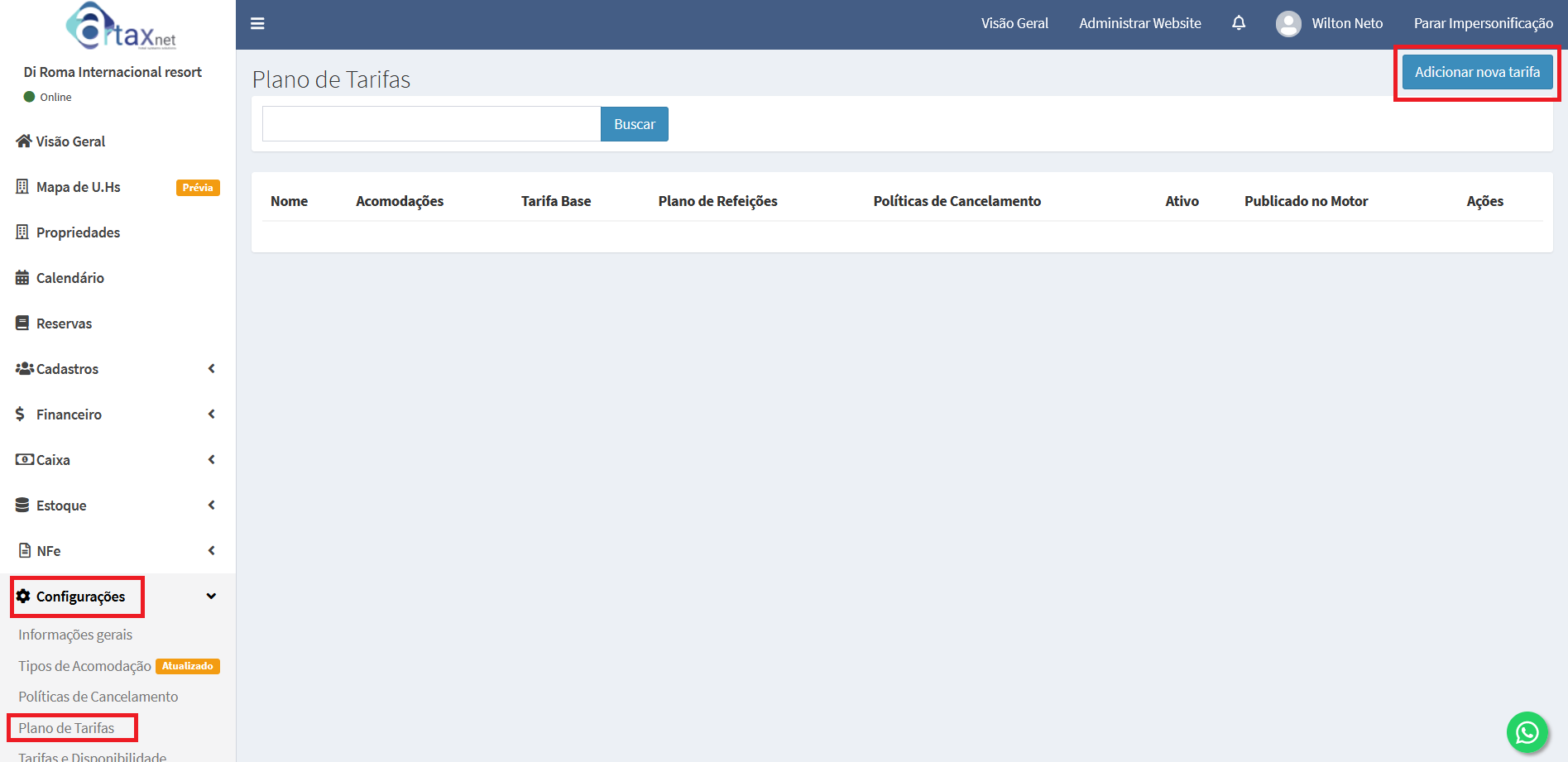Click the Online status indicator
The width and height of the screenshot is (1568, 762).
[47, 97]
